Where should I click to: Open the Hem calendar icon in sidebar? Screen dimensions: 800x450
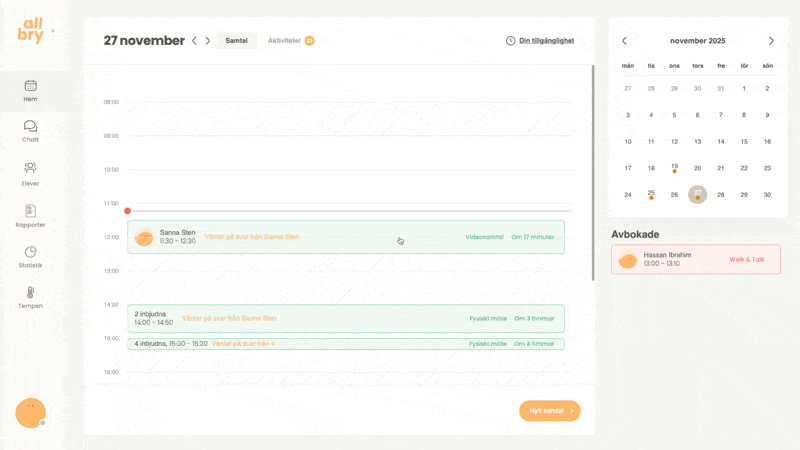[30, 86]
